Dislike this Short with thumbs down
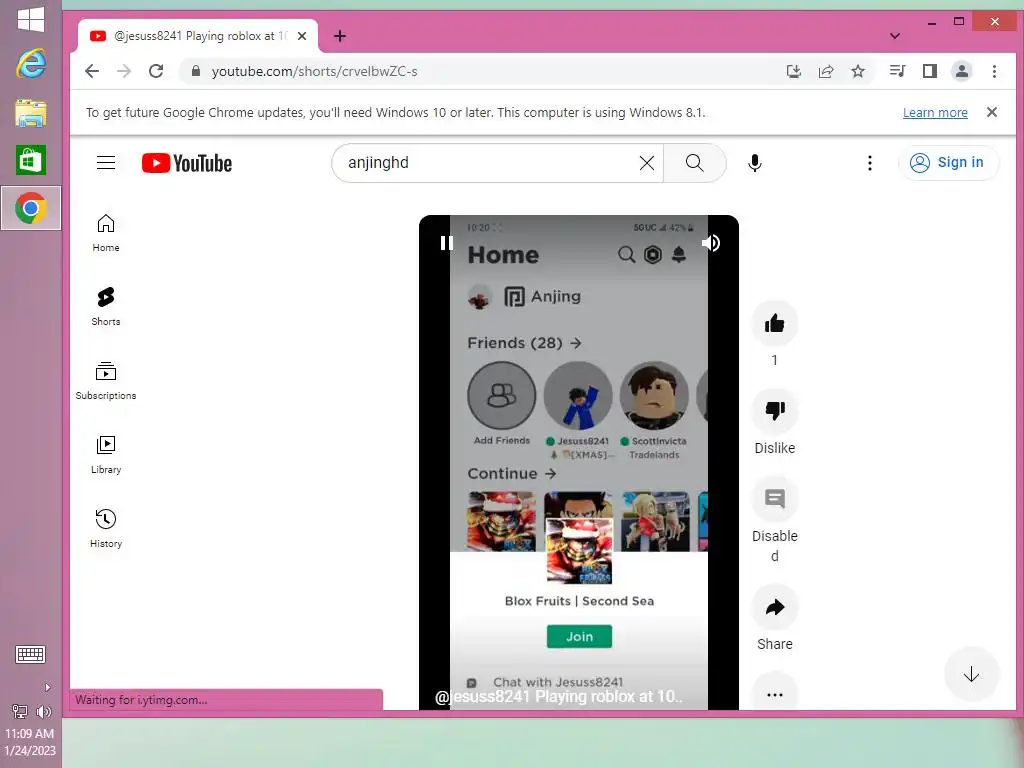Viewport: 1024px width, 768px height. pos(775,411)
